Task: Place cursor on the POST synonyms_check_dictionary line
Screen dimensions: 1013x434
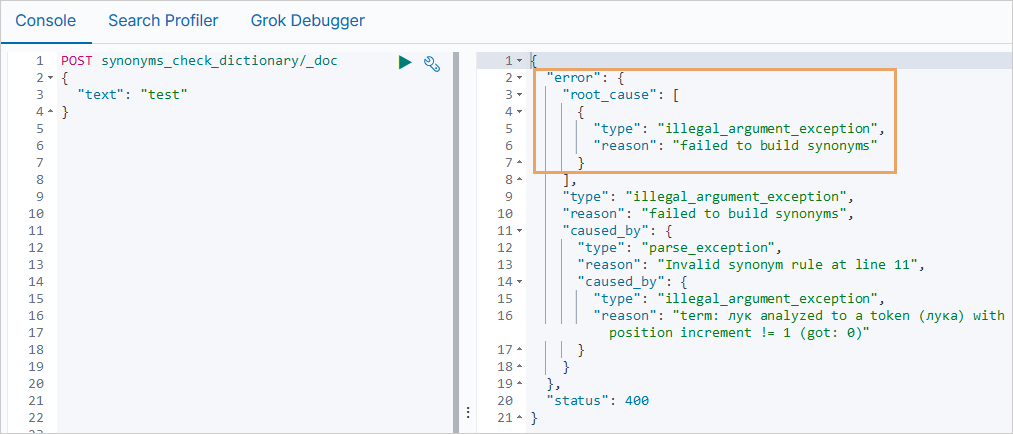Action: tap(200, 61)
